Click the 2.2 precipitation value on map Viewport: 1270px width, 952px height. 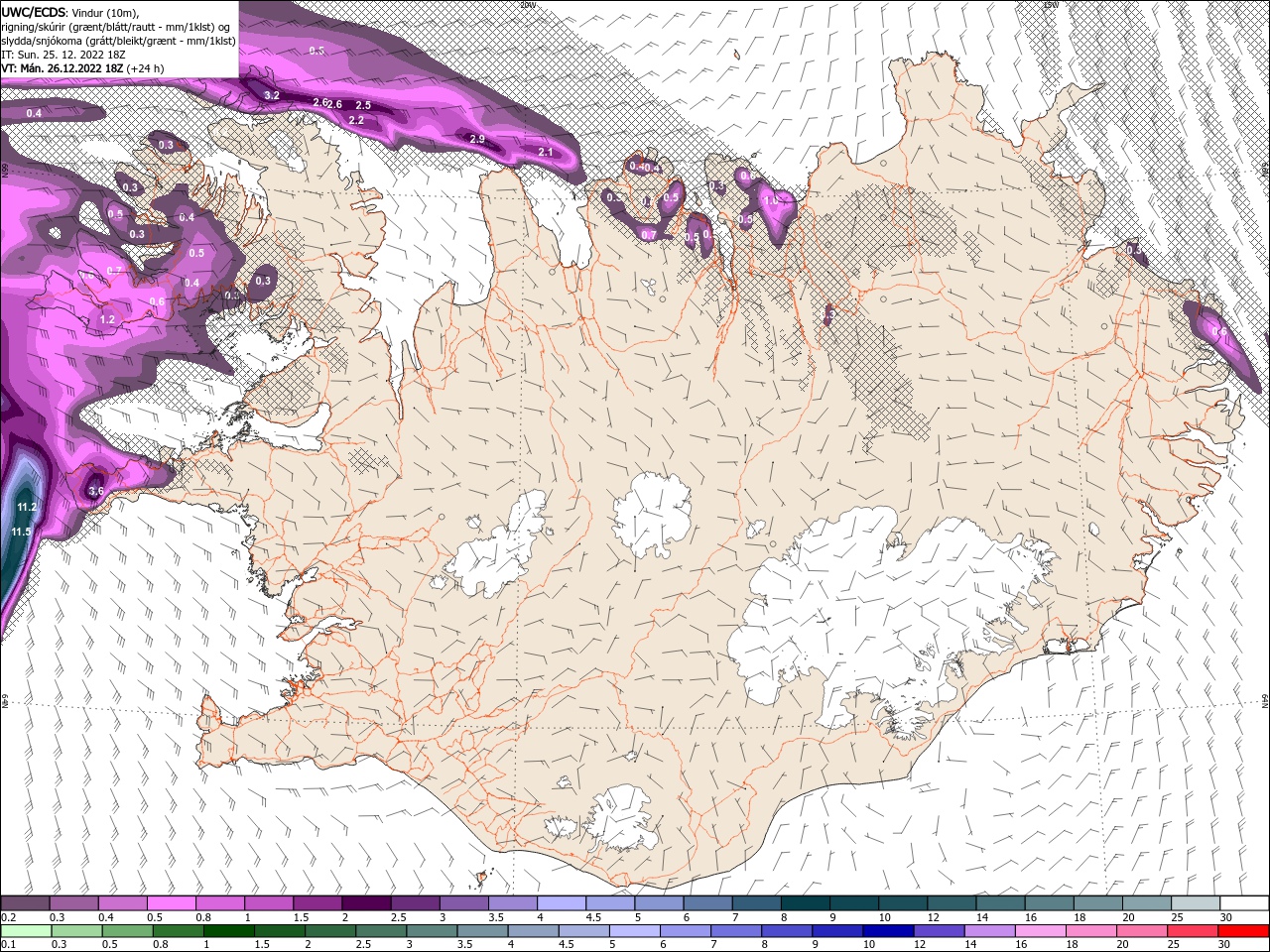click(356, 120)
